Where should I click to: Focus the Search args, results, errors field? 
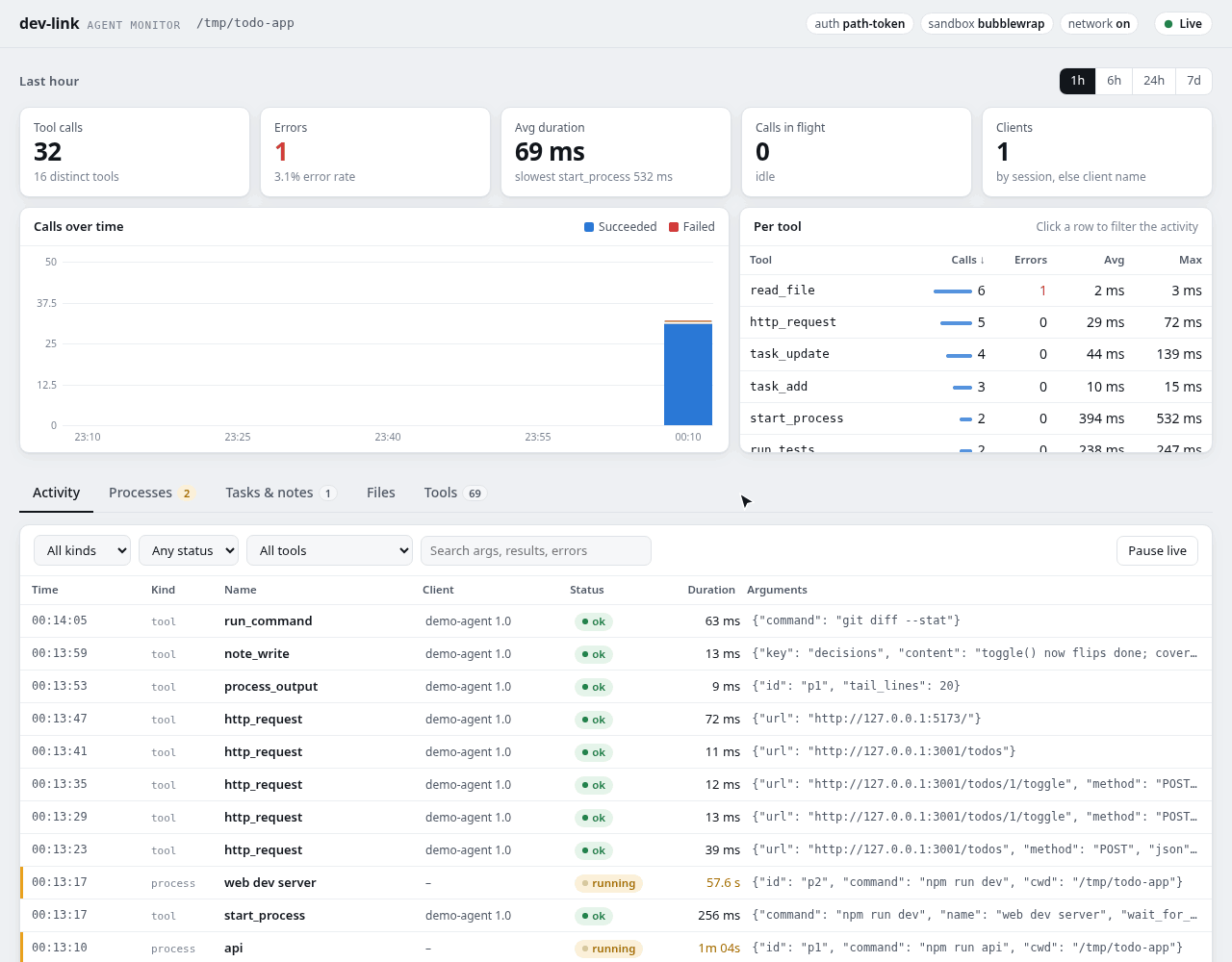point(536,550)
